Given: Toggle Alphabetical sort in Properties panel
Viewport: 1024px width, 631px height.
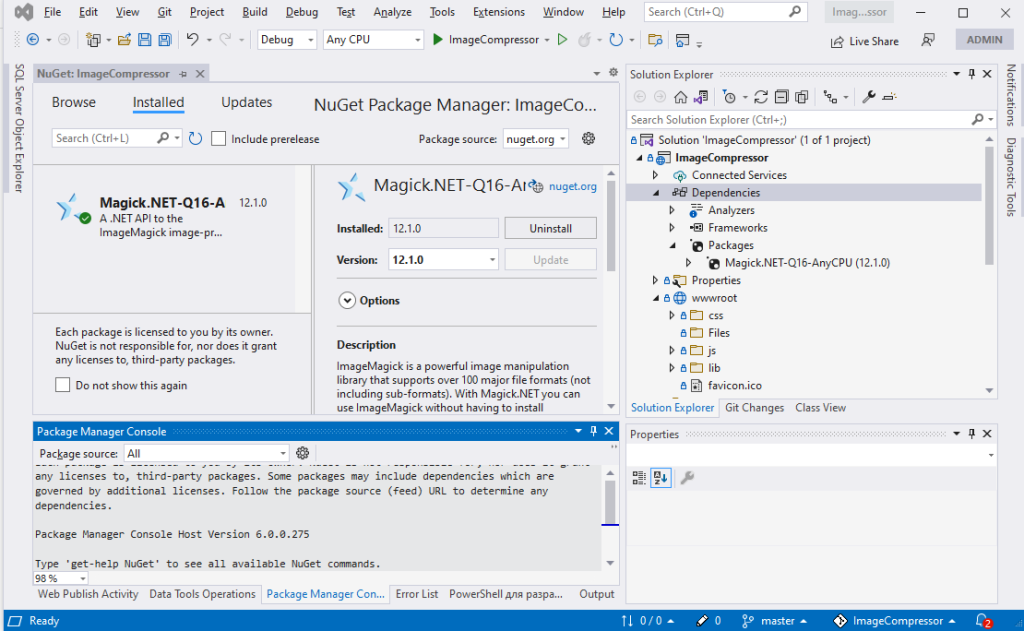Looking at the screenshot, I should point(661,478).
